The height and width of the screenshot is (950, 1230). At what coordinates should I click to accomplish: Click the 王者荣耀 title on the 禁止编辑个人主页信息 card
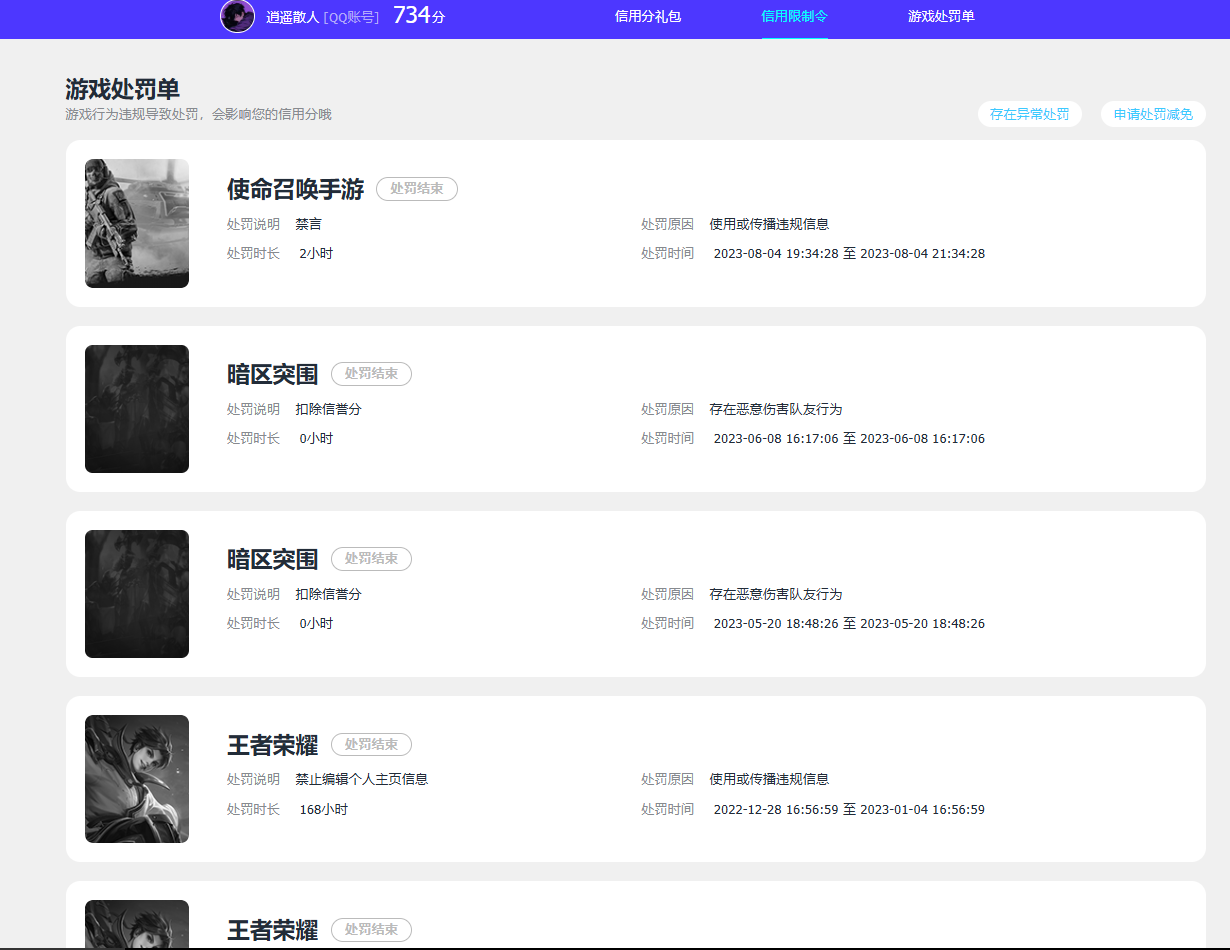[272, 745]
